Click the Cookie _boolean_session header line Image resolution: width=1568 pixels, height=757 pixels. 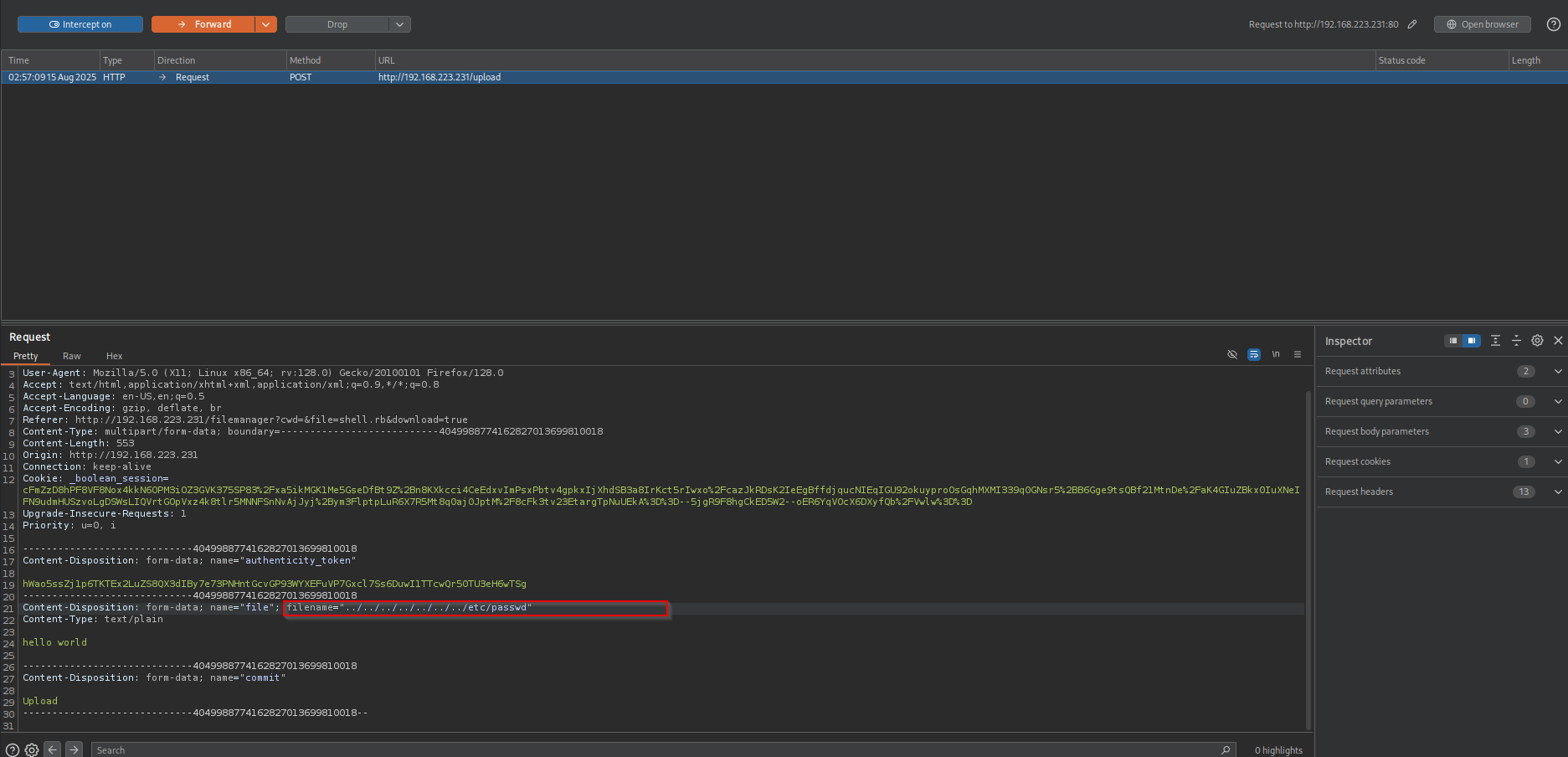[x=95, y=478]
